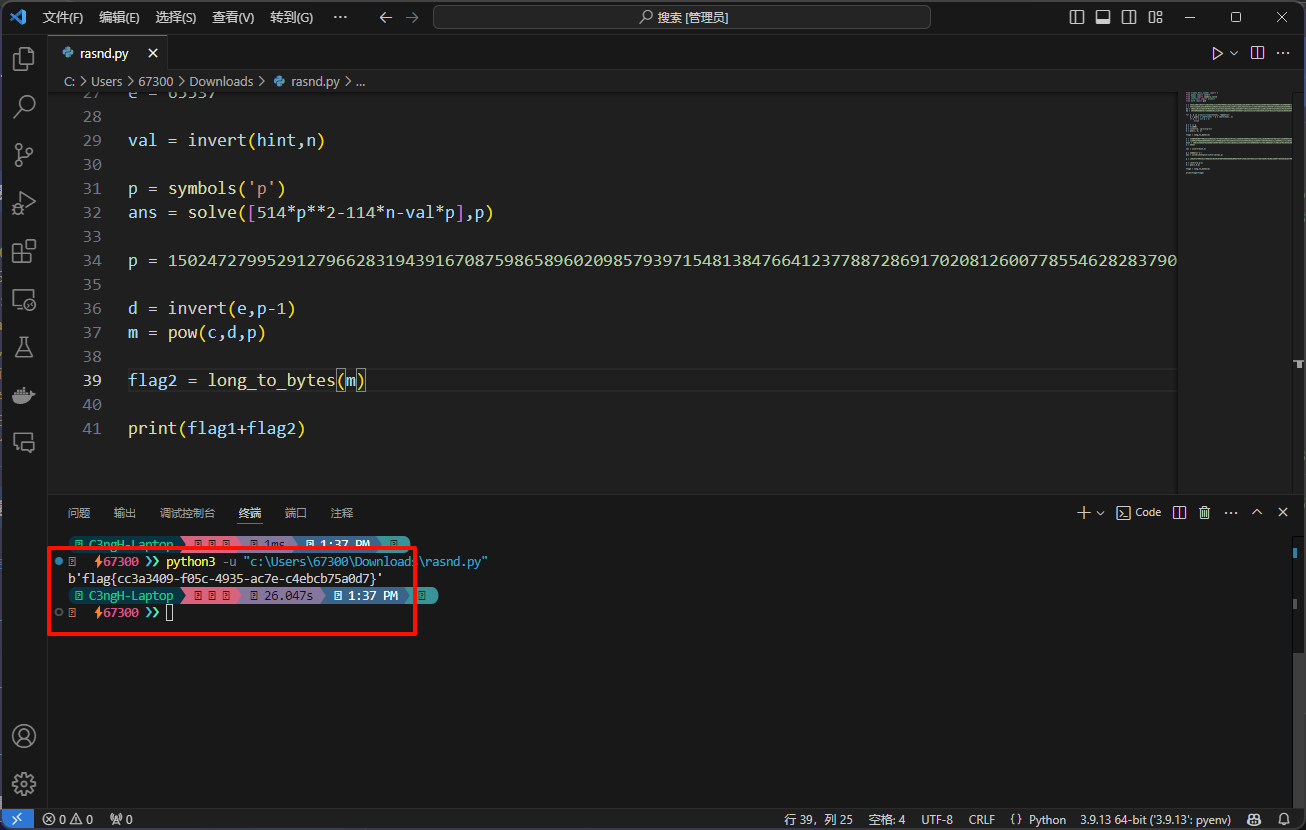Open the 转到(G) menu
This screenshot has width=1306, height=830.
[291, 17]
